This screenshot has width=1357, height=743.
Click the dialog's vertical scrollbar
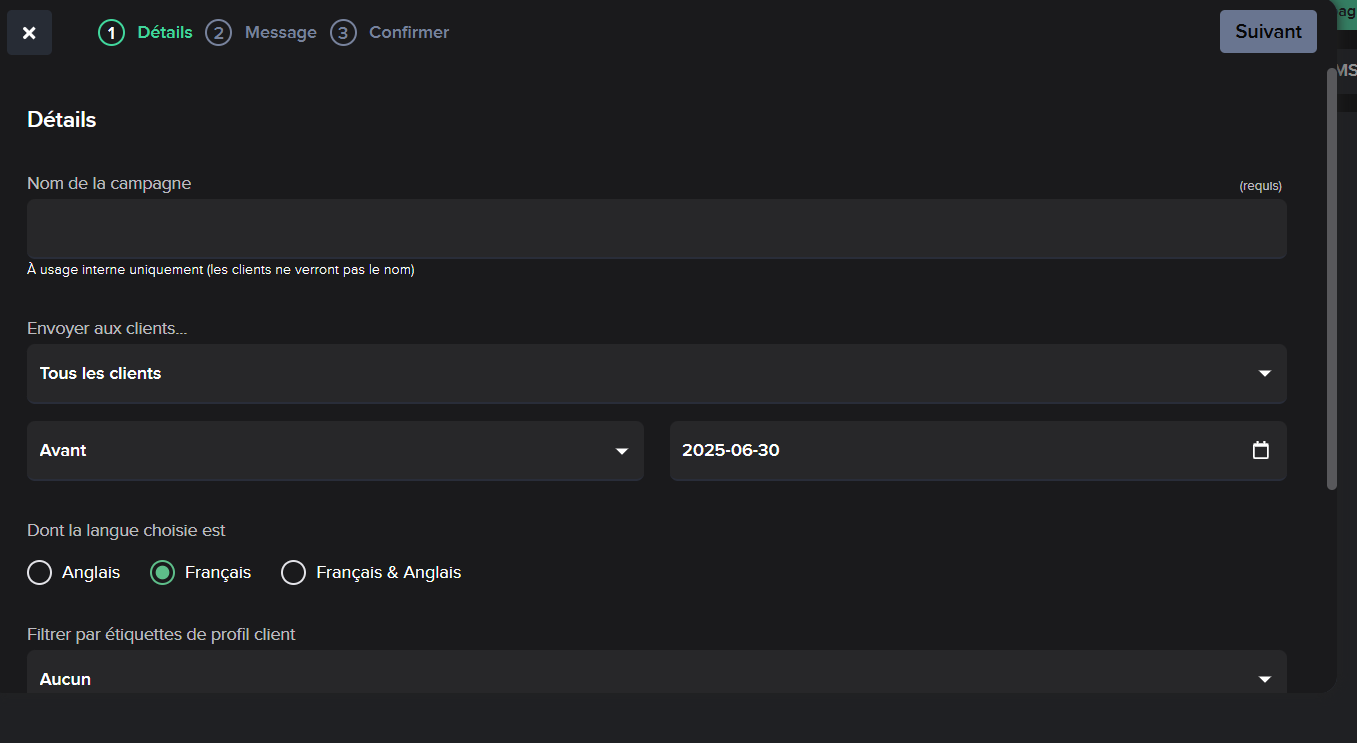coord(1331,280)
